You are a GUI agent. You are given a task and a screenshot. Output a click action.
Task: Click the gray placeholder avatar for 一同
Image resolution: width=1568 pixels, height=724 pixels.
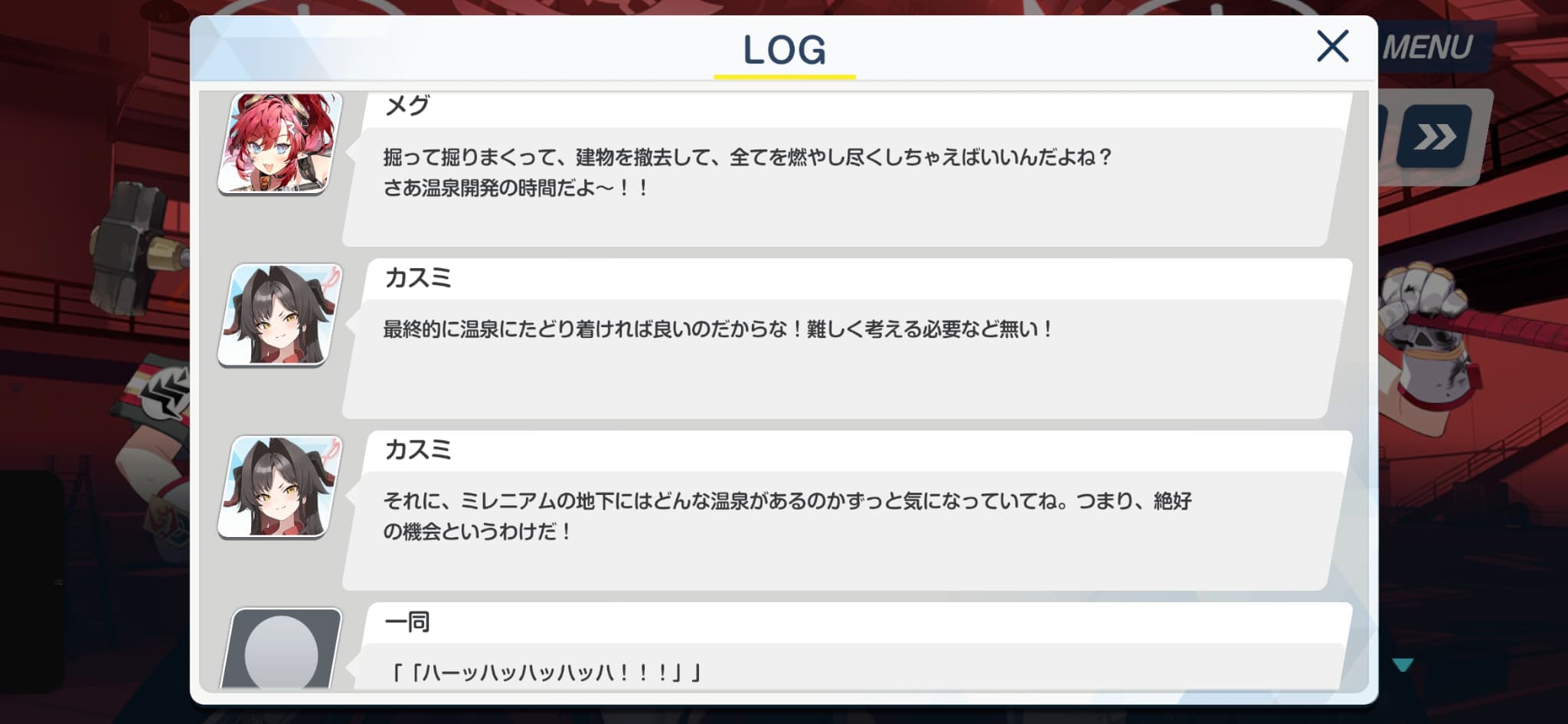(281, 648)
